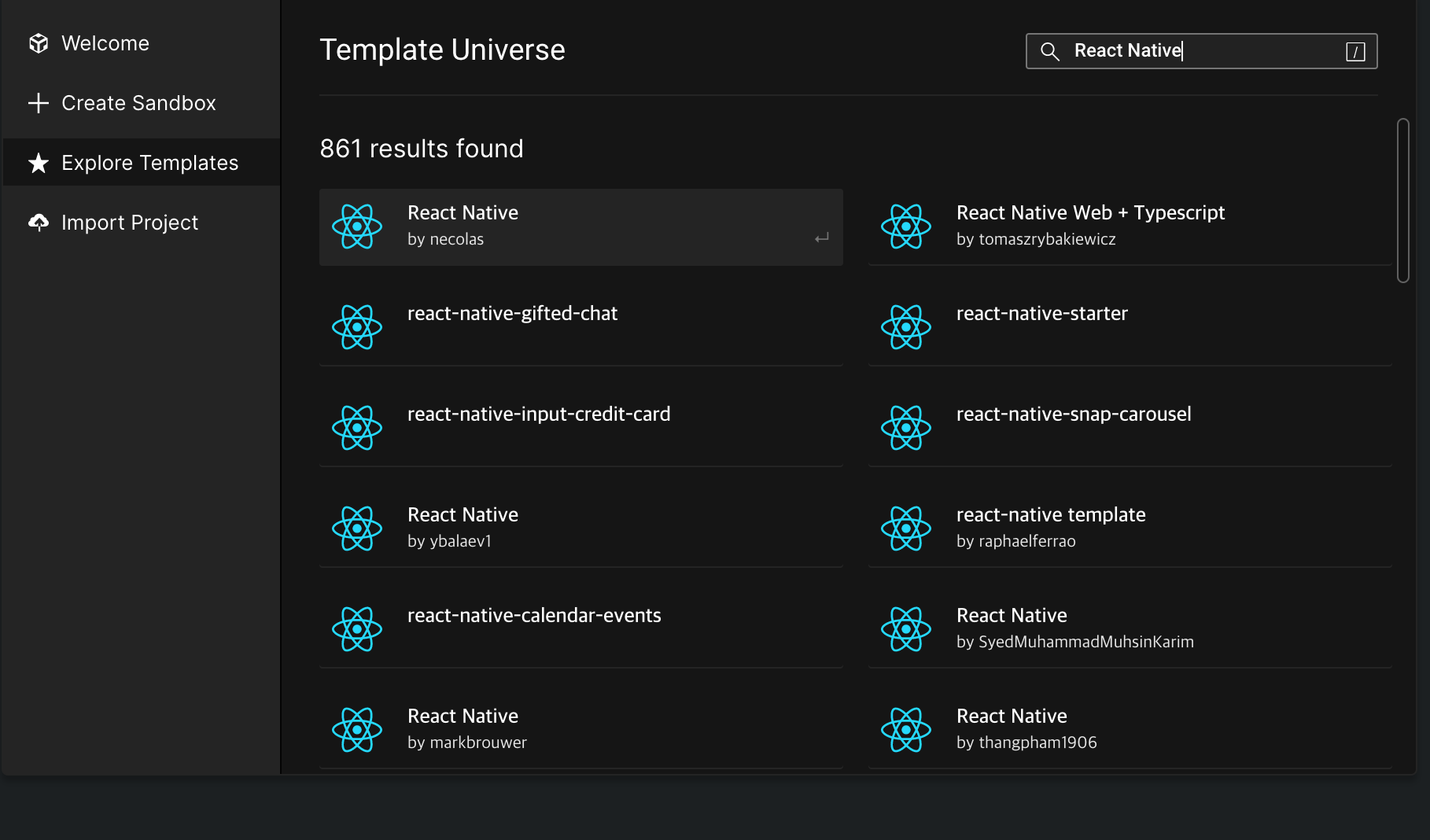Open Import Project in the sidebar
The width and height of the screenshot is (1430, 840).
(142, 223)
